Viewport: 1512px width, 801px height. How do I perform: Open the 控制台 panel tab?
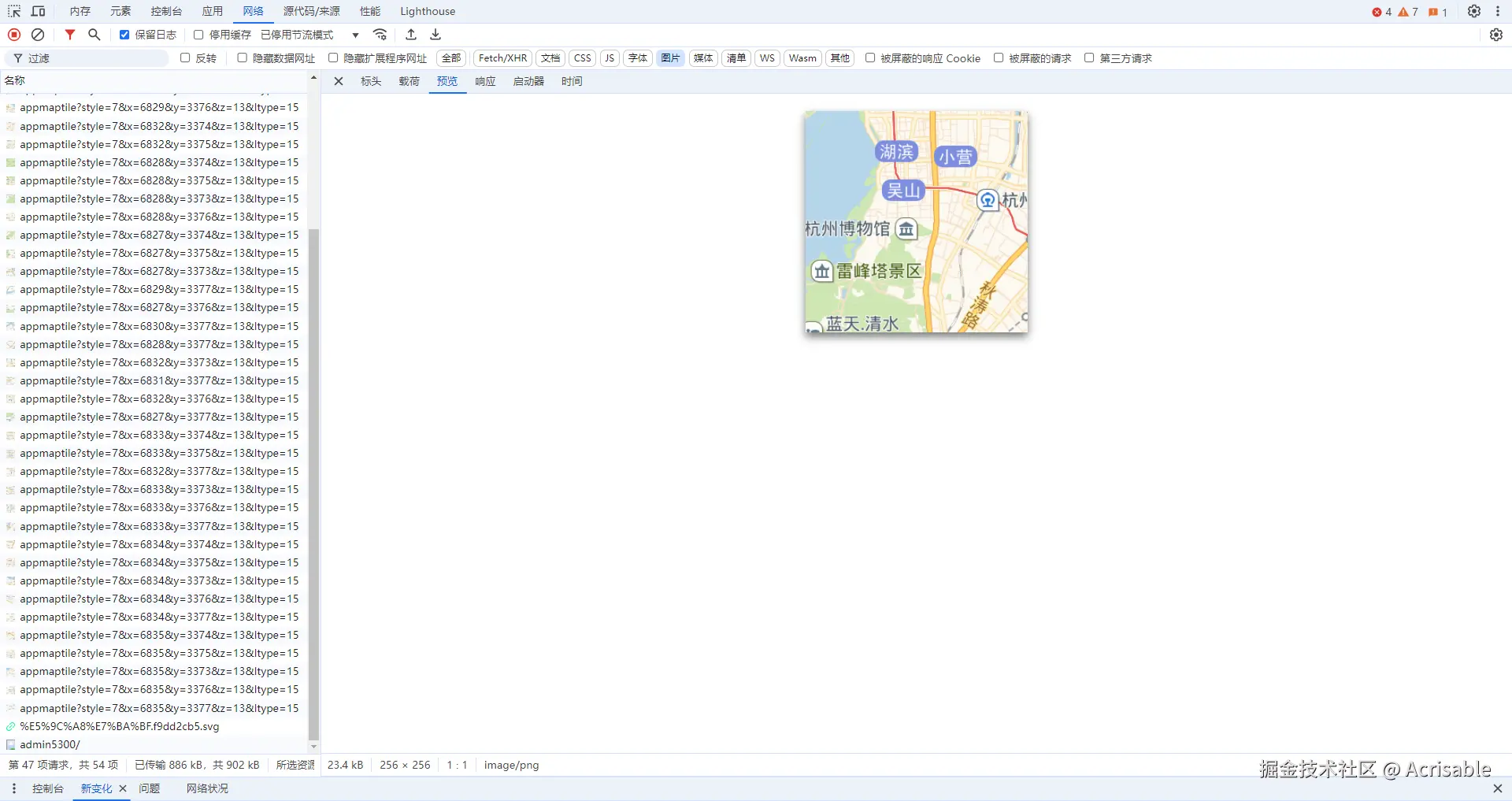pyautogui.click(x=166, y=11)
